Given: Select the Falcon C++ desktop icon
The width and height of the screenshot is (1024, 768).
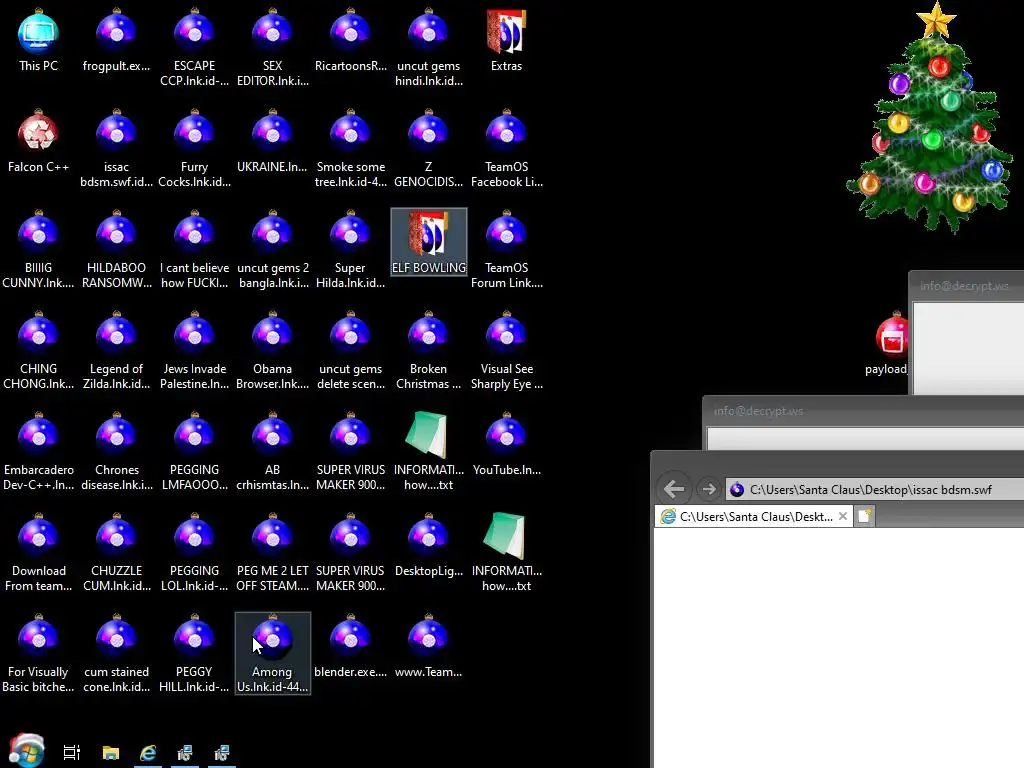Looking at the screenshot, I should point(38,142).
